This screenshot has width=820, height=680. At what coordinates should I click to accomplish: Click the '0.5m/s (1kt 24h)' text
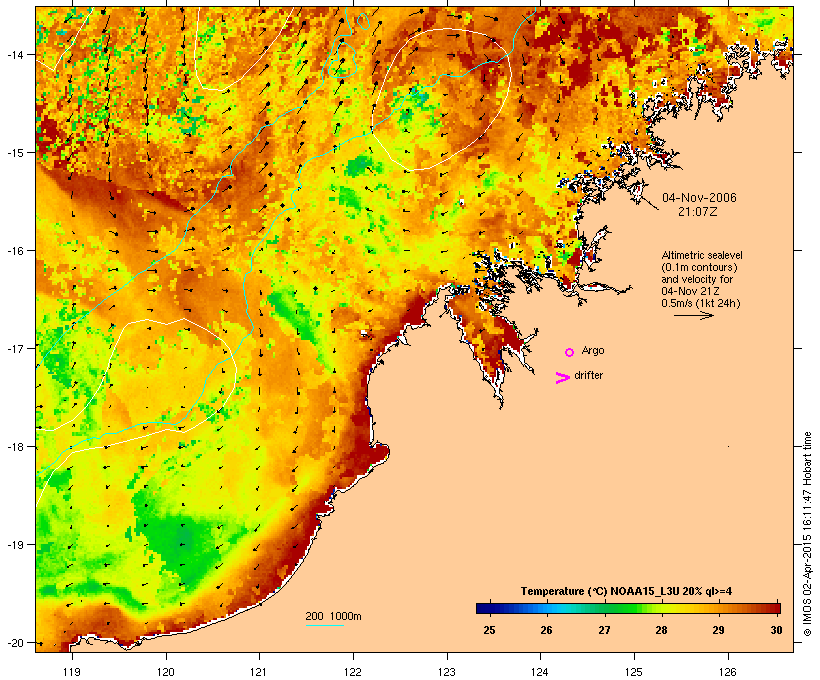click(701, 303)
